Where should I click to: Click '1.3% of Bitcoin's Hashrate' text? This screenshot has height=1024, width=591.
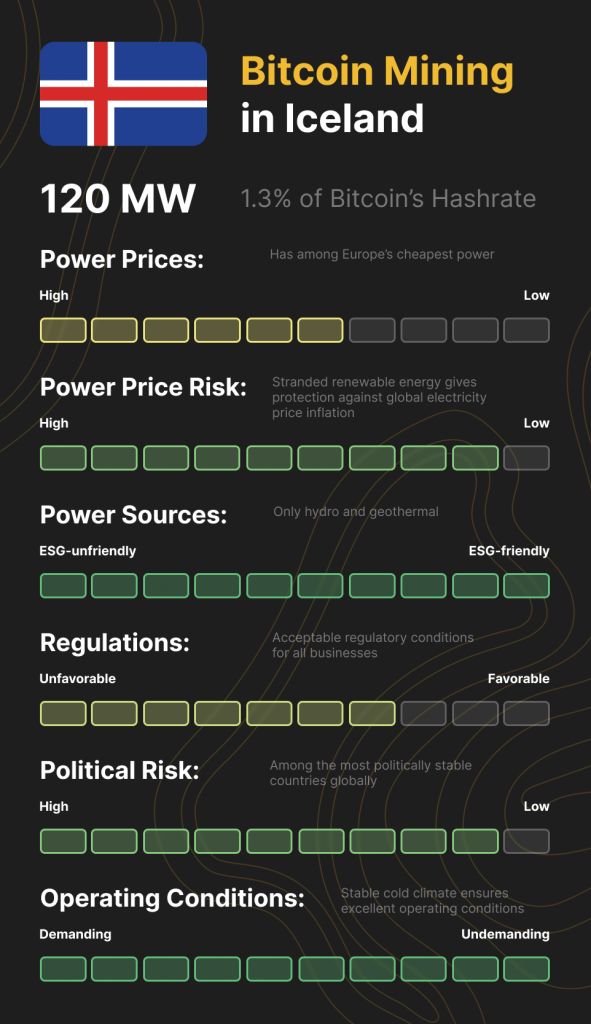388,199
